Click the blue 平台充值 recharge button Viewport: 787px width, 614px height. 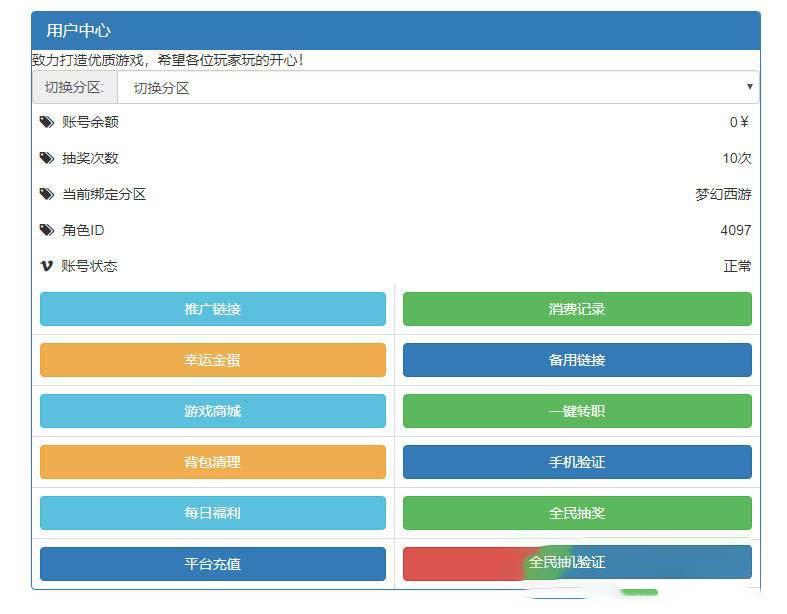[x=213, y=564]
